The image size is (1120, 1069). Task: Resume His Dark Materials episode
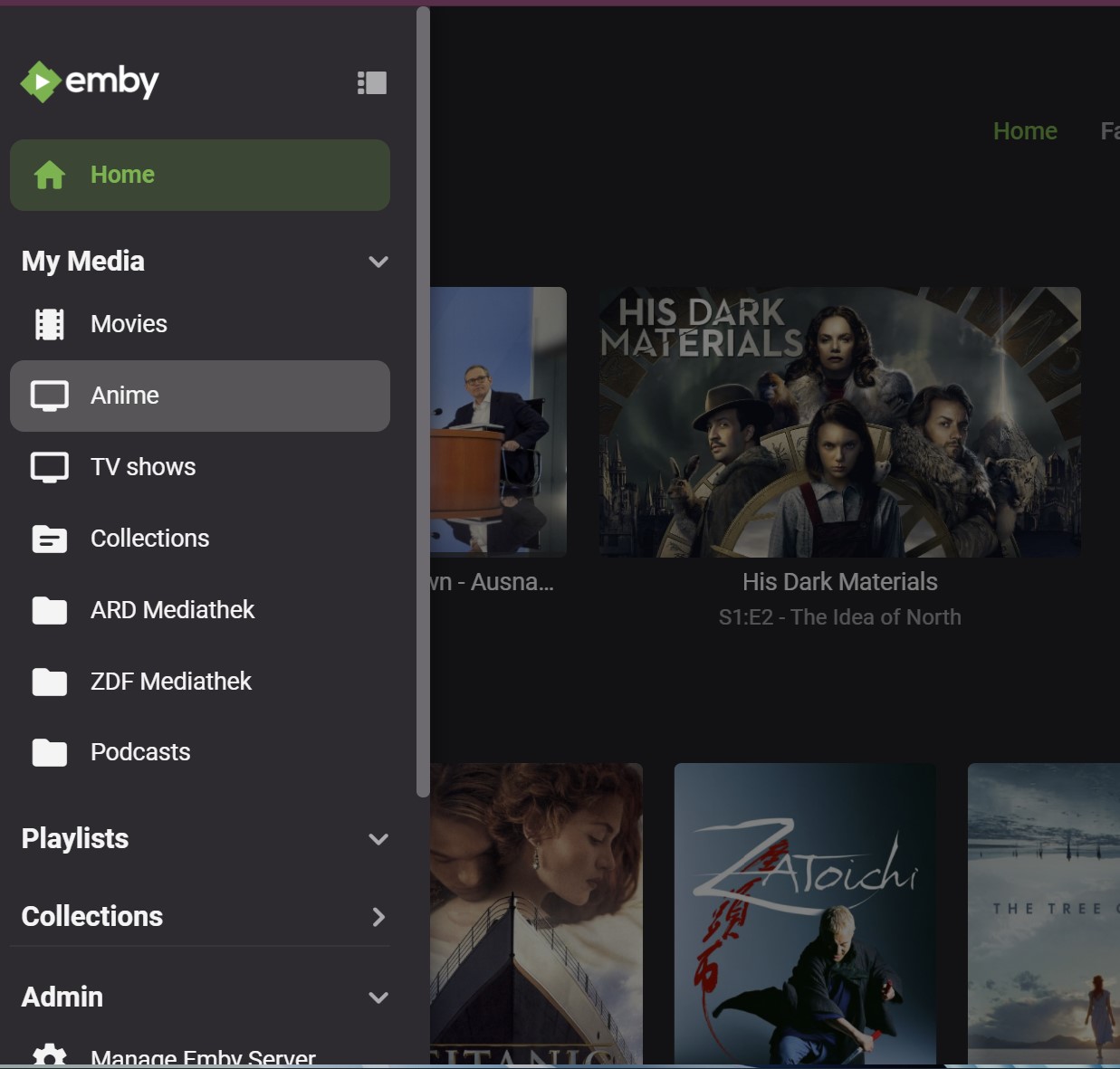point(838,421)
